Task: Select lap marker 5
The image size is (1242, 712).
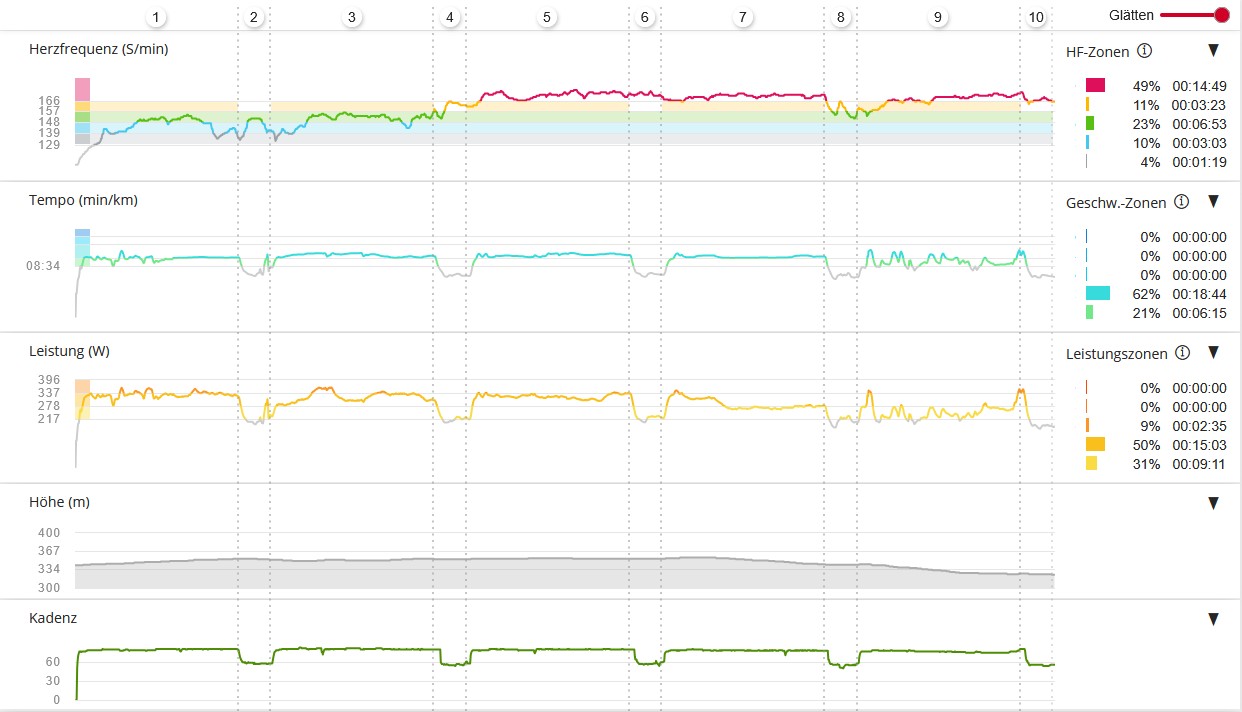Action: point(546,18)
